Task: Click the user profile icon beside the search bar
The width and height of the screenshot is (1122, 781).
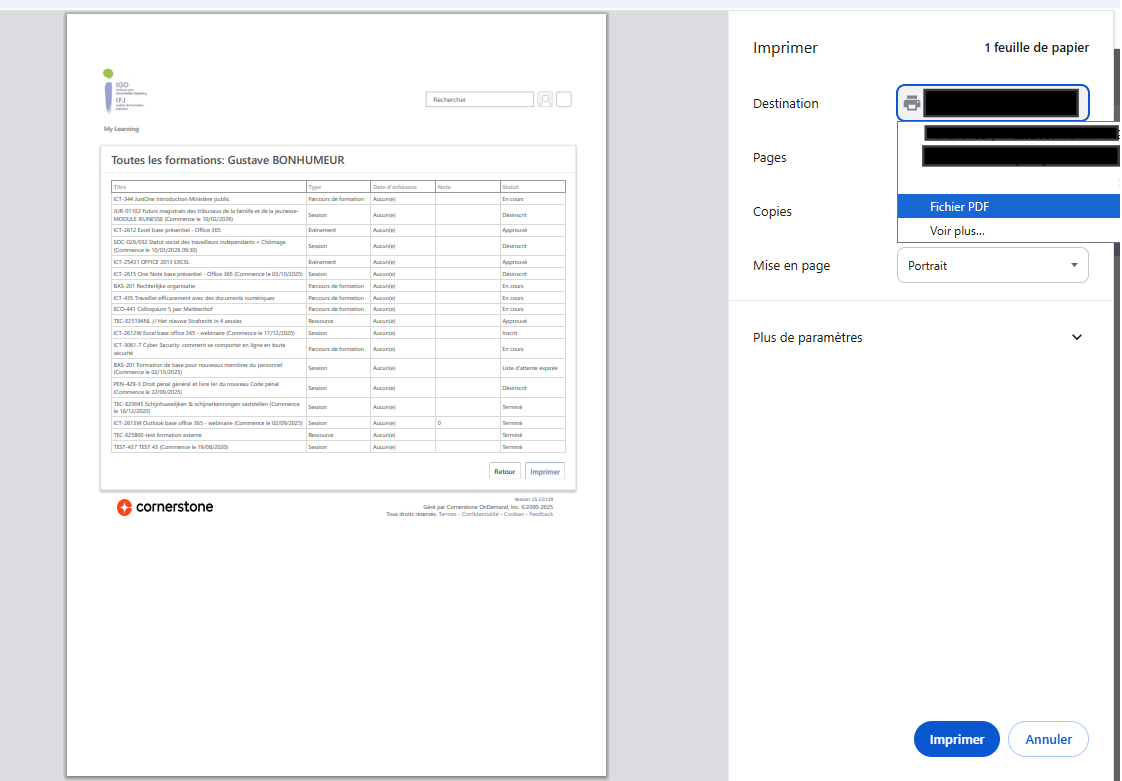Action: [545, 99]
